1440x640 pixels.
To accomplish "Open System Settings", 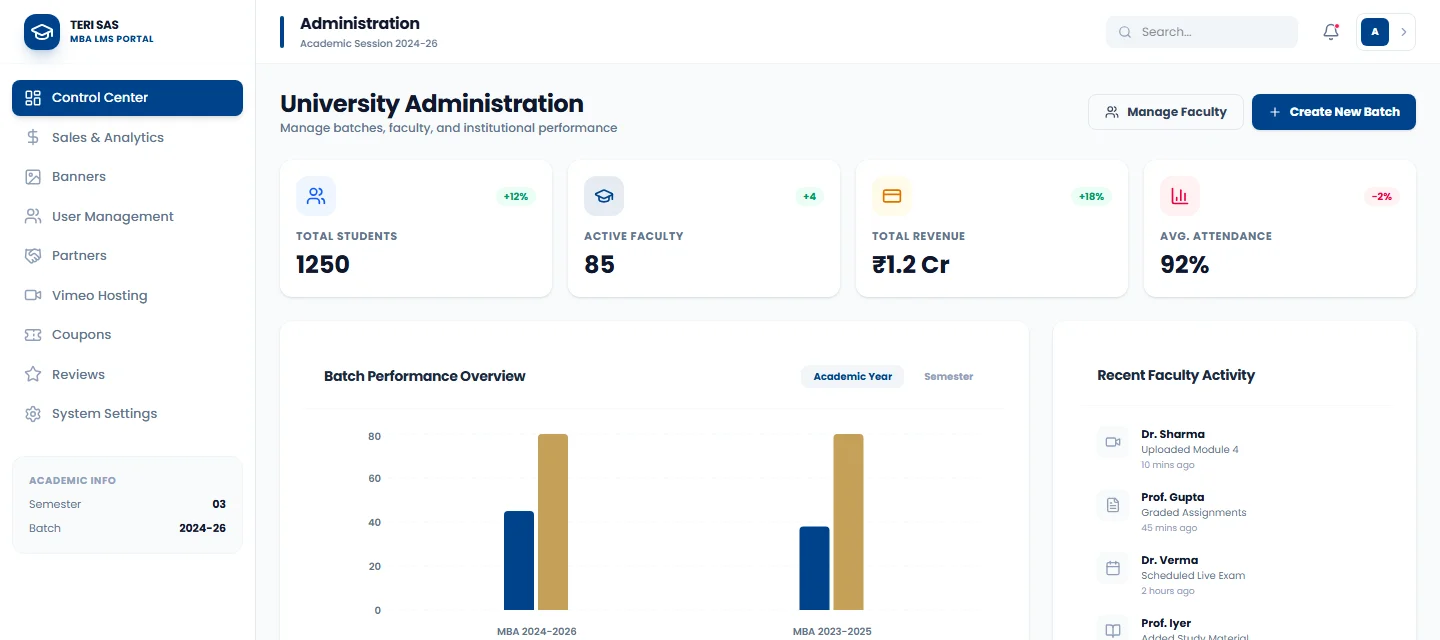I will pyautogui.click(x=127, y=414).
